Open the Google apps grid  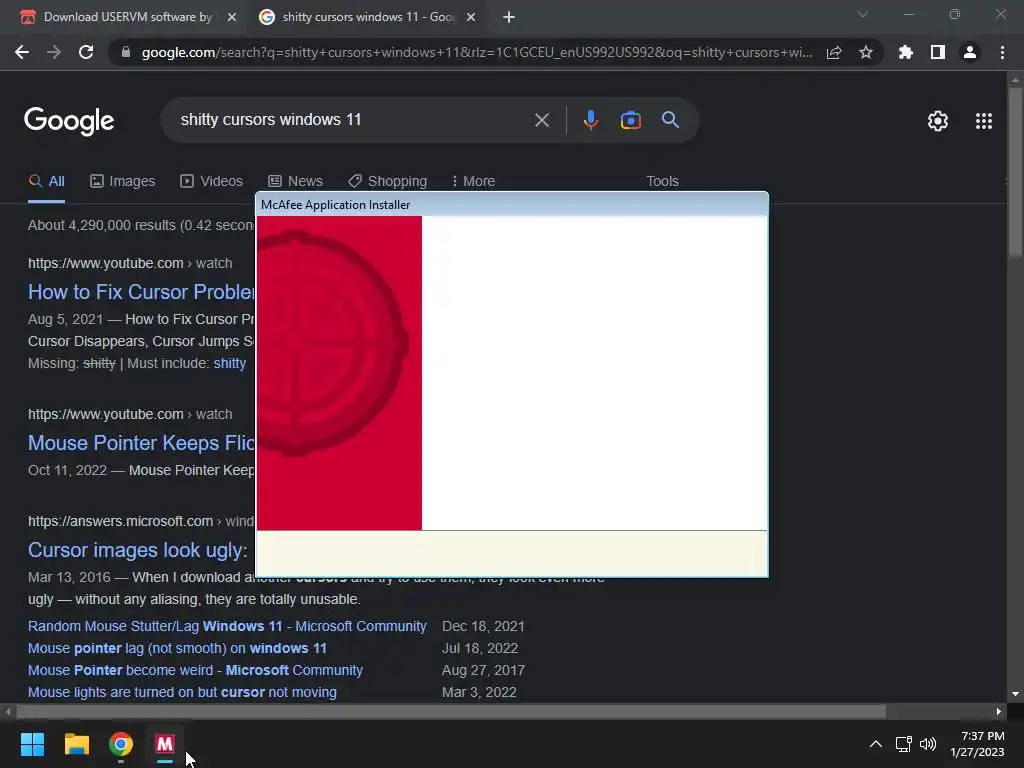point(984,121)
